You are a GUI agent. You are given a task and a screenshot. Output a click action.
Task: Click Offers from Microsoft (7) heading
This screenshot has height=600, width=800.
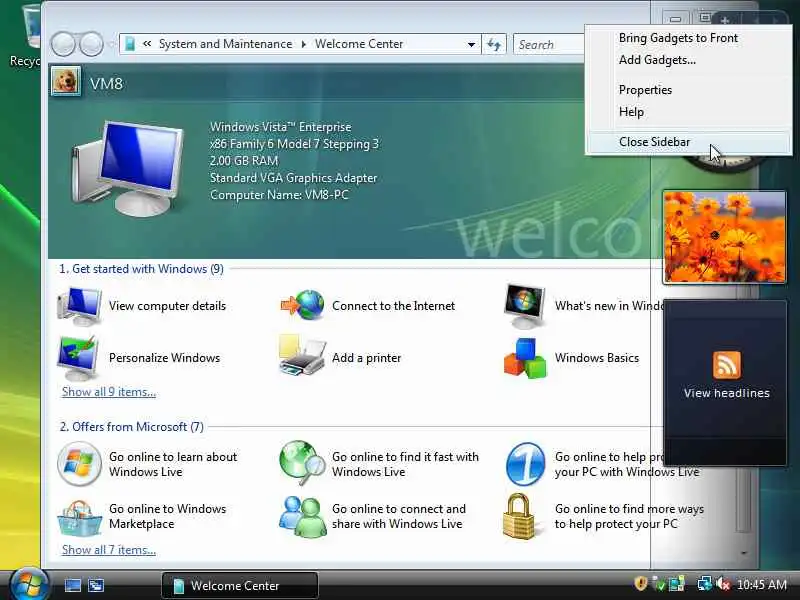pyautogui.click(x=132, y=427)
